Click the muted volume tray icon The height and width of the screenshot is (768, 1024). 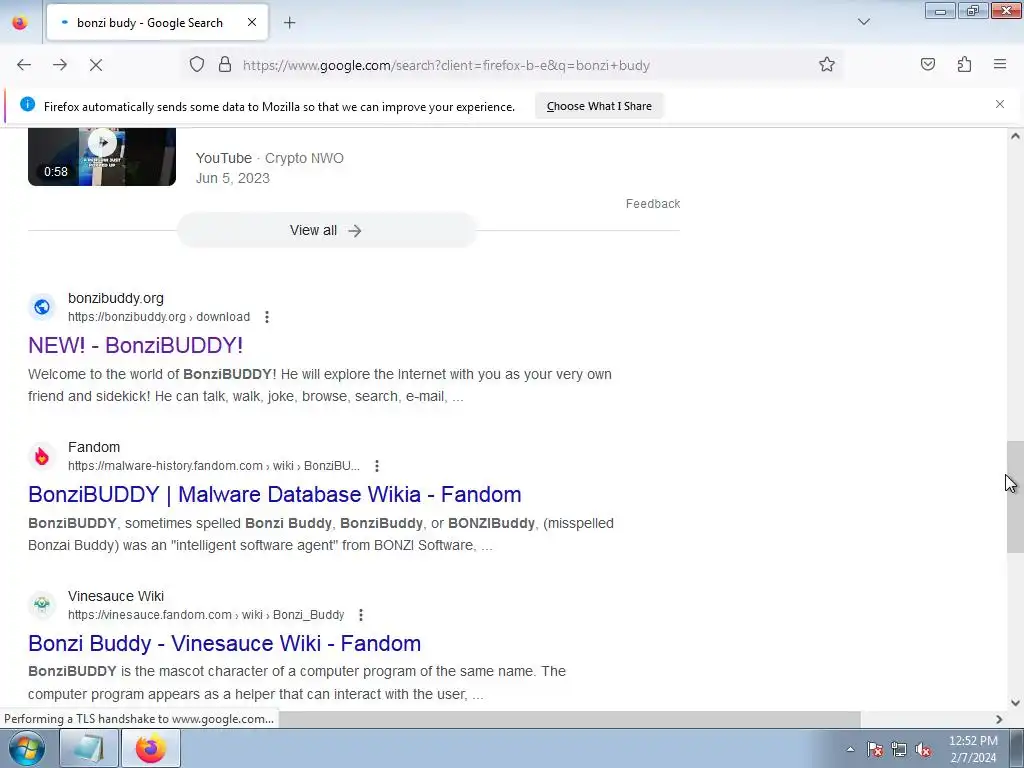point(923,750)
